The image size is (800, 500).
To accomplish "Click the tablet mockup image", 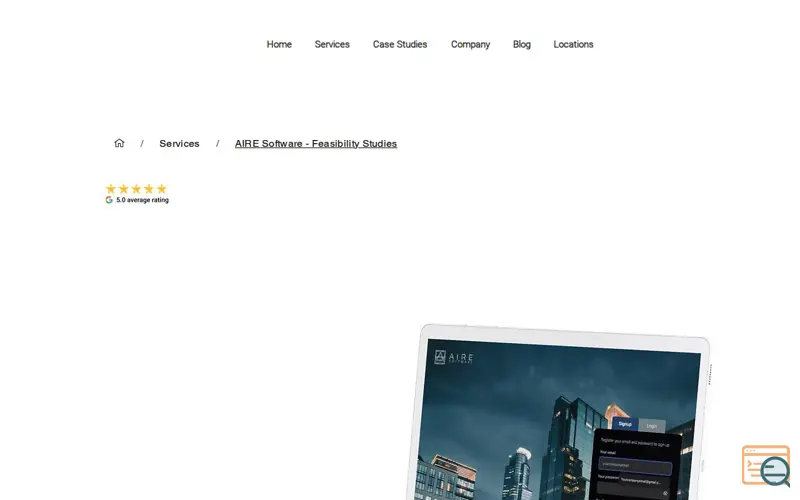I will 559,412.
